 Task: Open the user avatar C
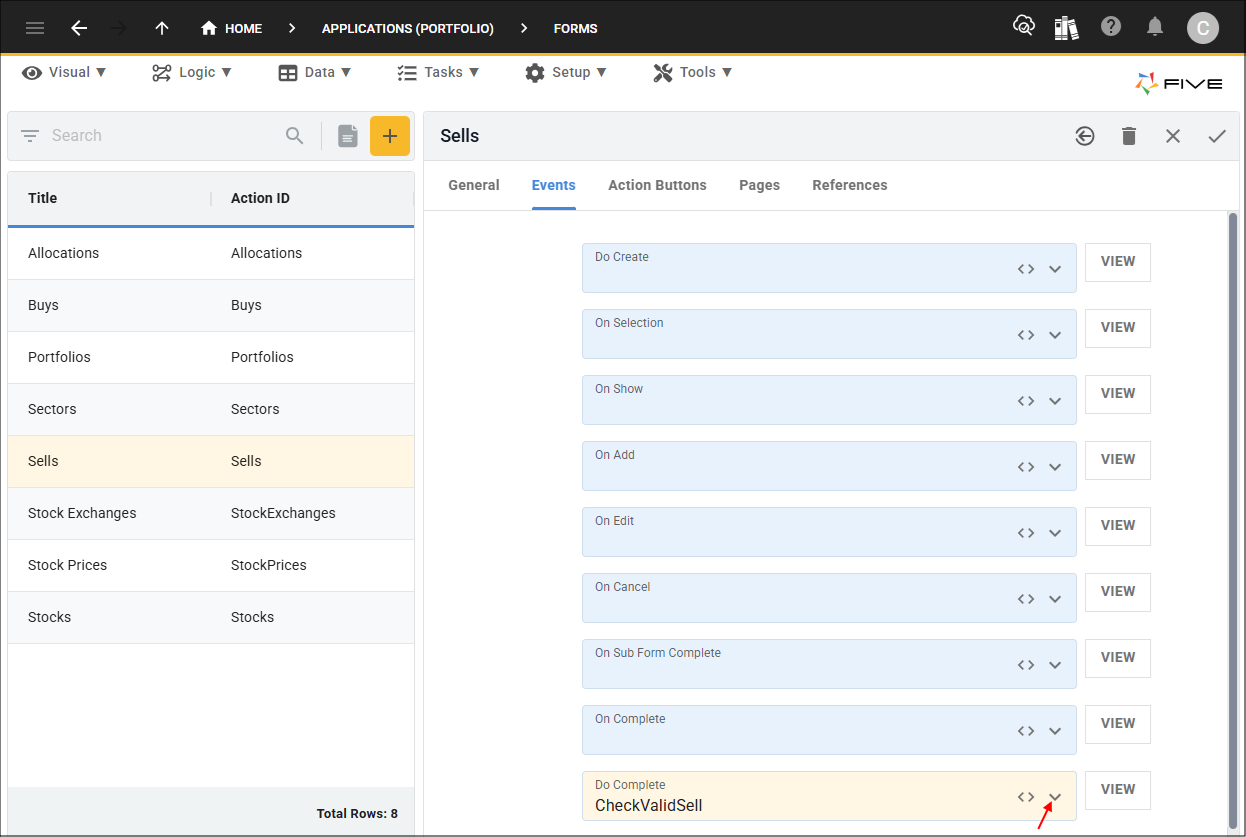pos(1203,28)
